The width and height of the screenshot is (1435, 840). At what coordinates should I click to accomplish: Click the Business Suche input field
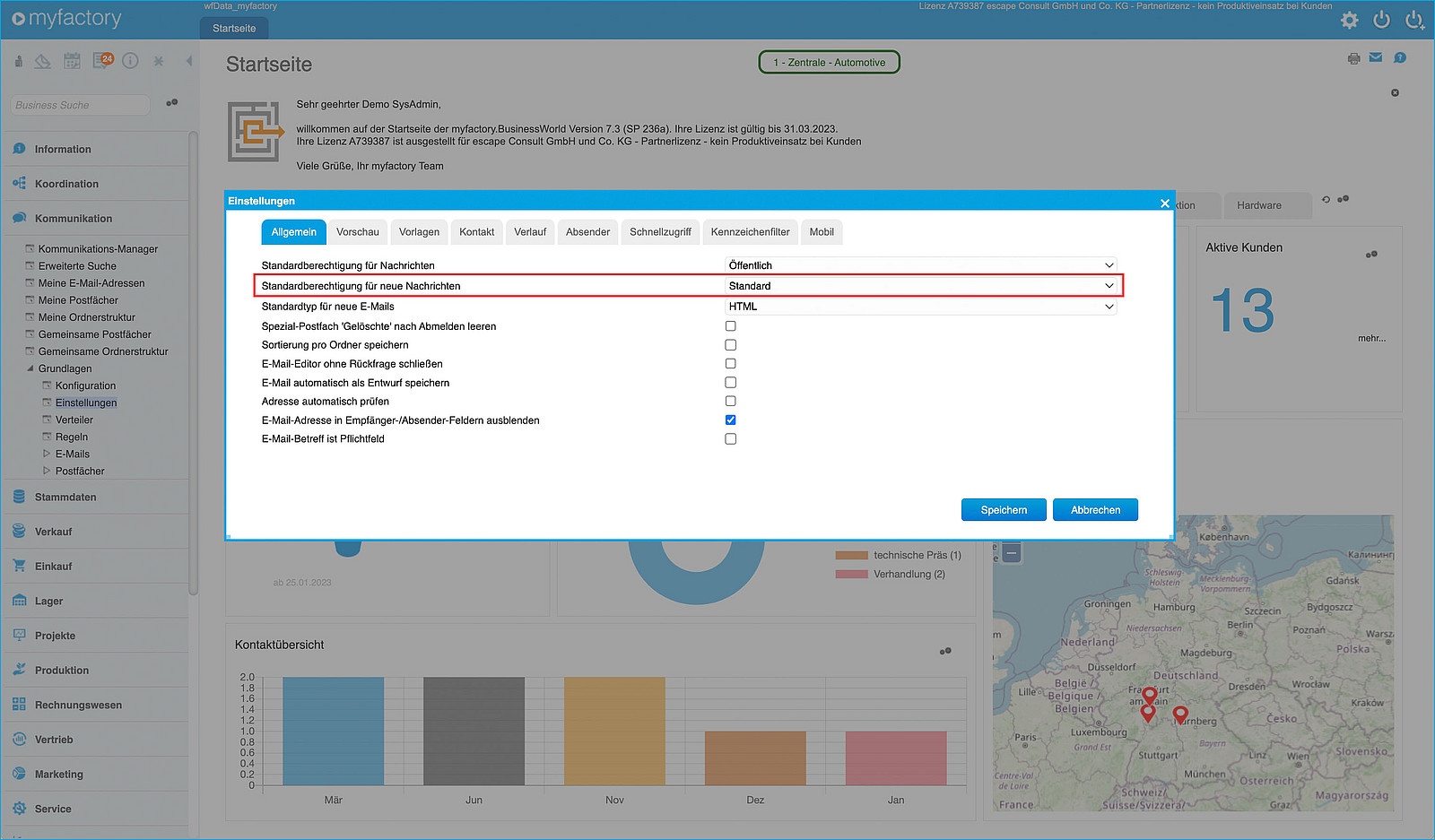click(x=81, y=105)
